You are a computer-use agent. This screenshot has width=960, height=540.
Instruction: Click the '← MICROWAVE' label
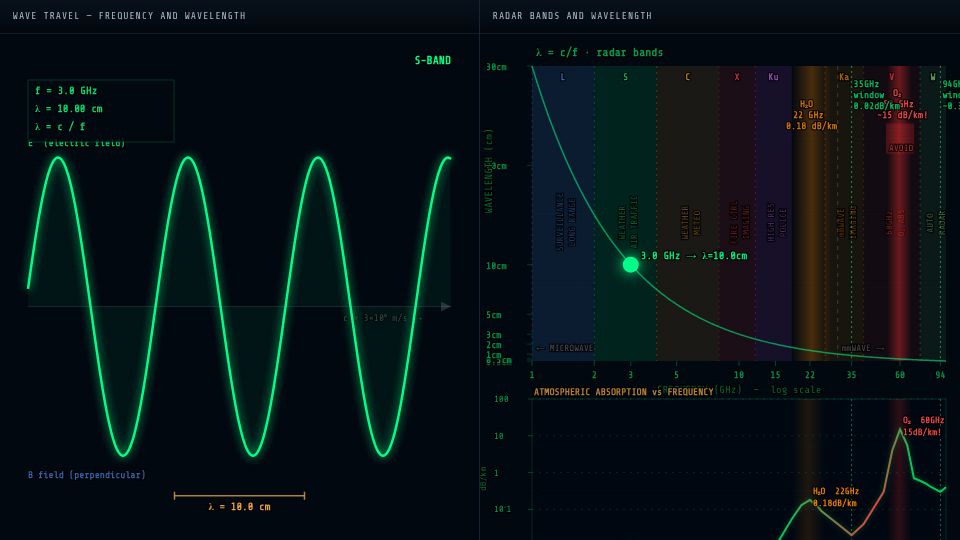564,348
